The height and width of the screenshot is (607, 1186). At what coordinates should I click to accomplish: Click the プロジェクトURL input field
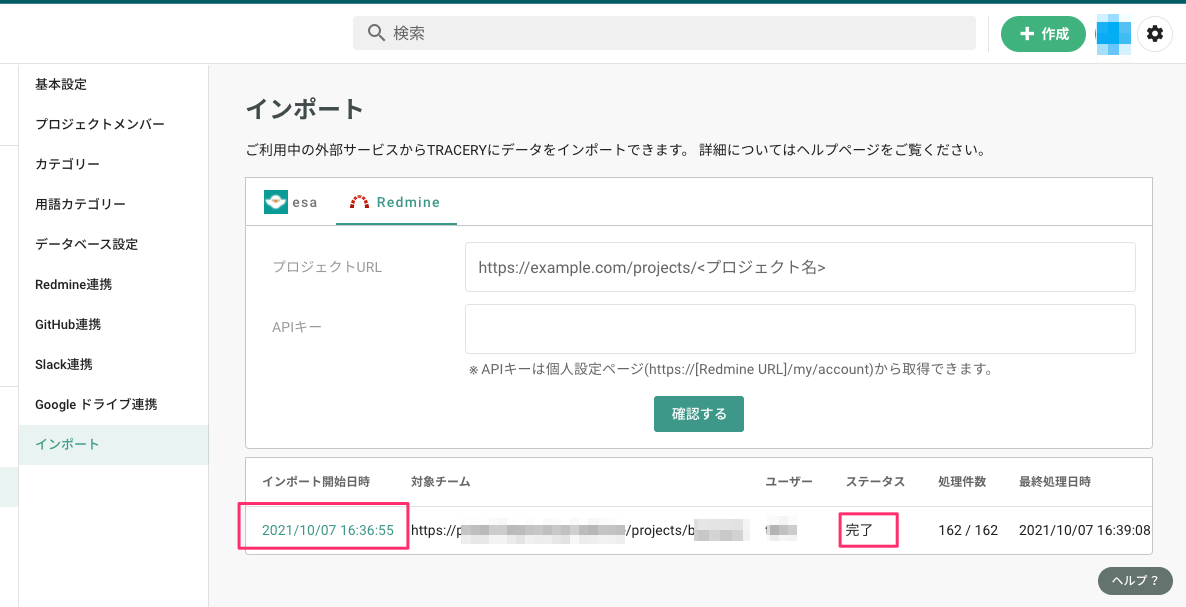click(800, 266)
